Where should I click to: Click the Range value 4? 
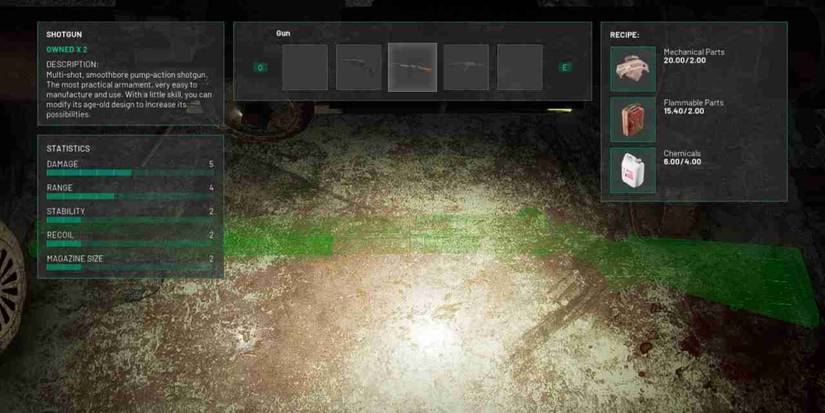[x=211, y=188]
